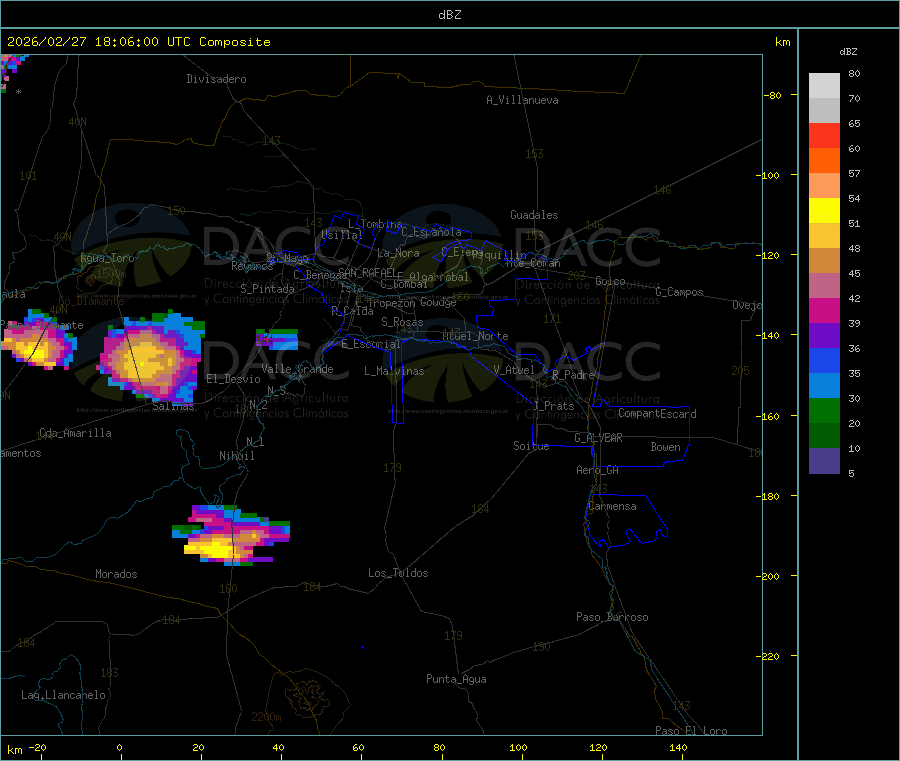Click the storm cell south of Nihuil

click(231, 535)
